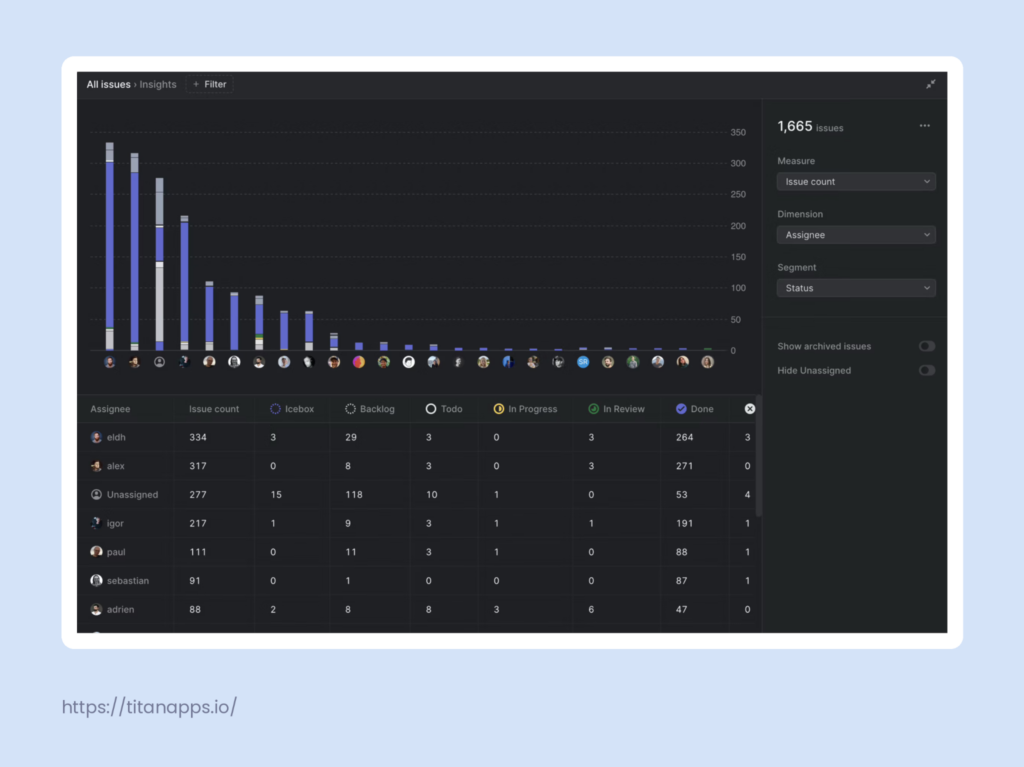Click the Unassigned avatar under third chart bar

(159, 362)
